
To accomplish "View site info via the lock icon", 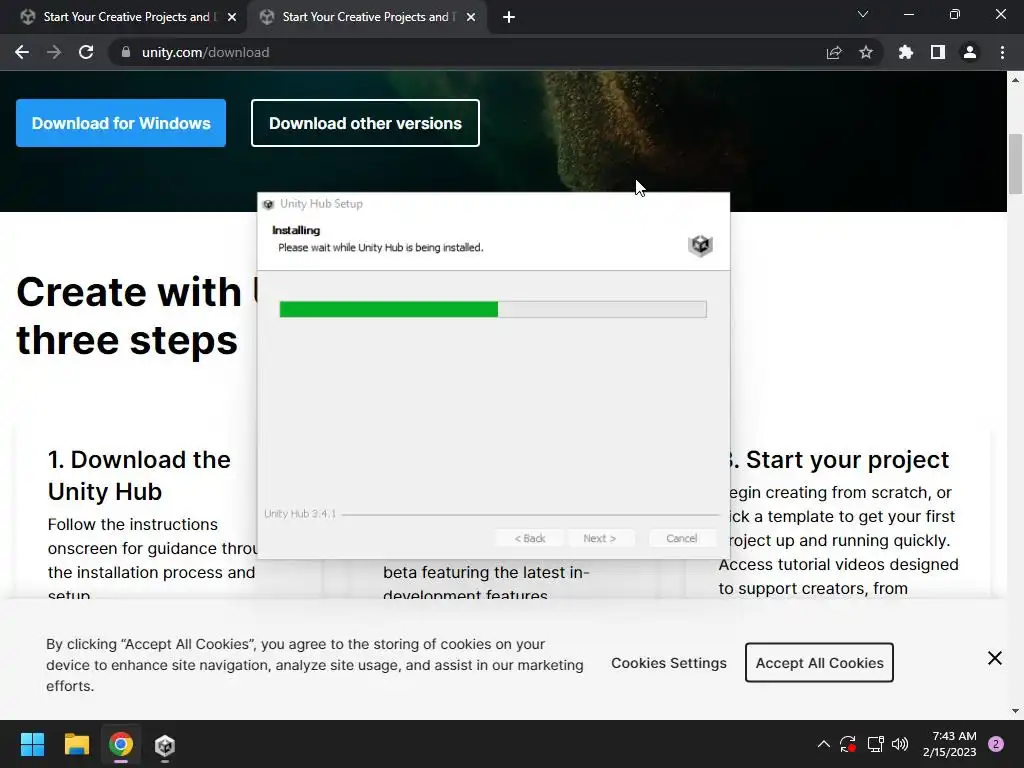I will pyautogui.click(x=126, y=52).
